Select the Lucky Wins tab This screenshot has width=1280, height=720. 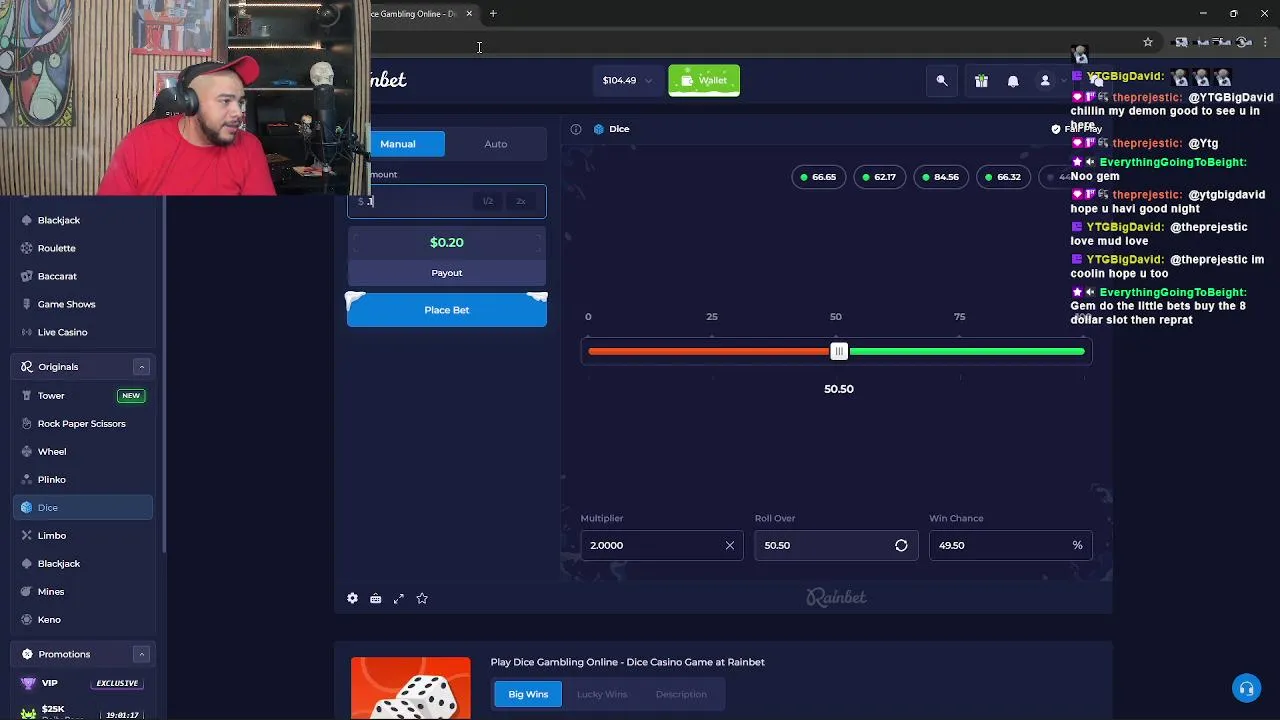[x=602, y=694]
